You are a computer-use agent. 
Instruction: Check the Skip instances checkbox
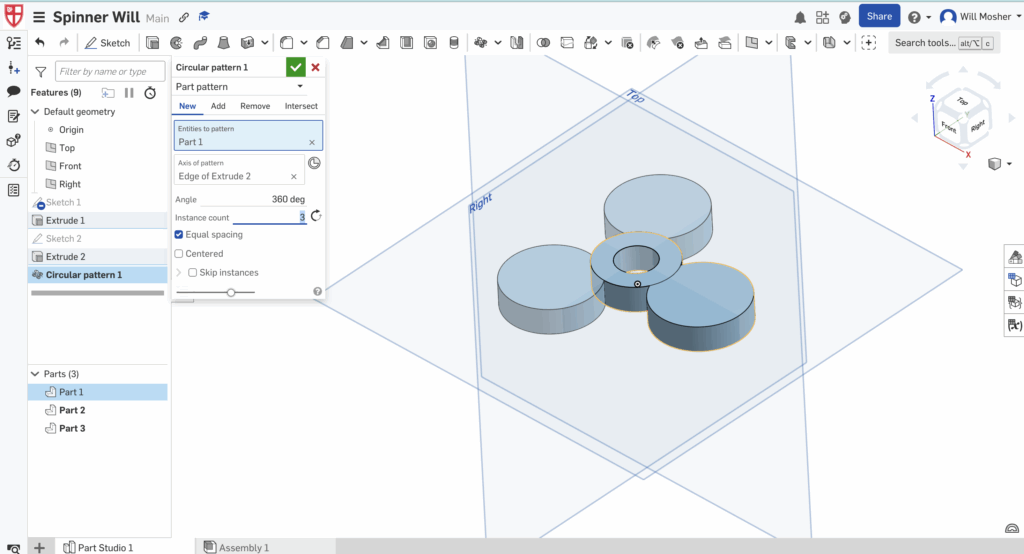click(192, 273)
